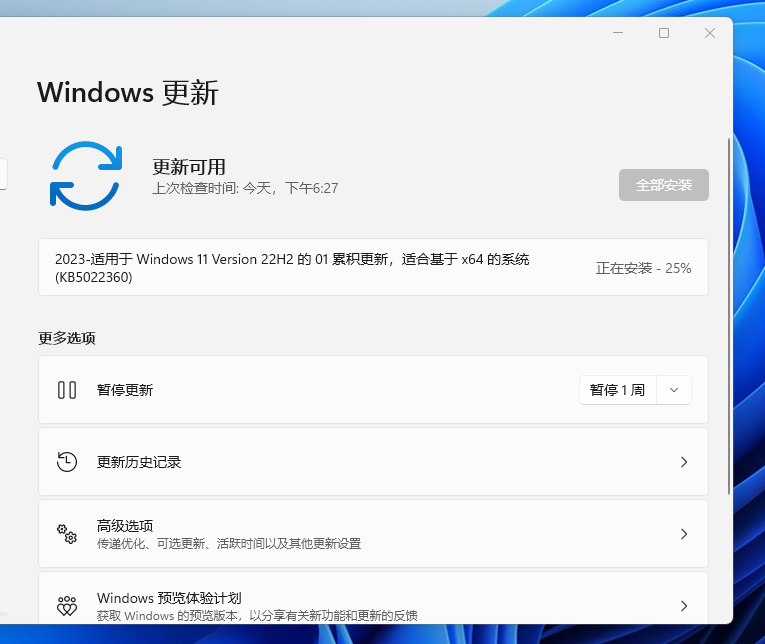
Task: Maximize the Settings window
Action: click(x=664, y=33)
